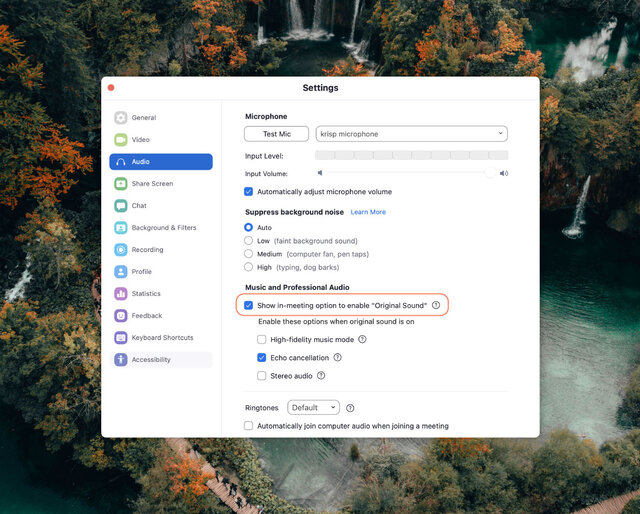This screenshot has width=640, height=514.
Task: Open the Keyboard Shortcuts icon
Action: (120, 338)
